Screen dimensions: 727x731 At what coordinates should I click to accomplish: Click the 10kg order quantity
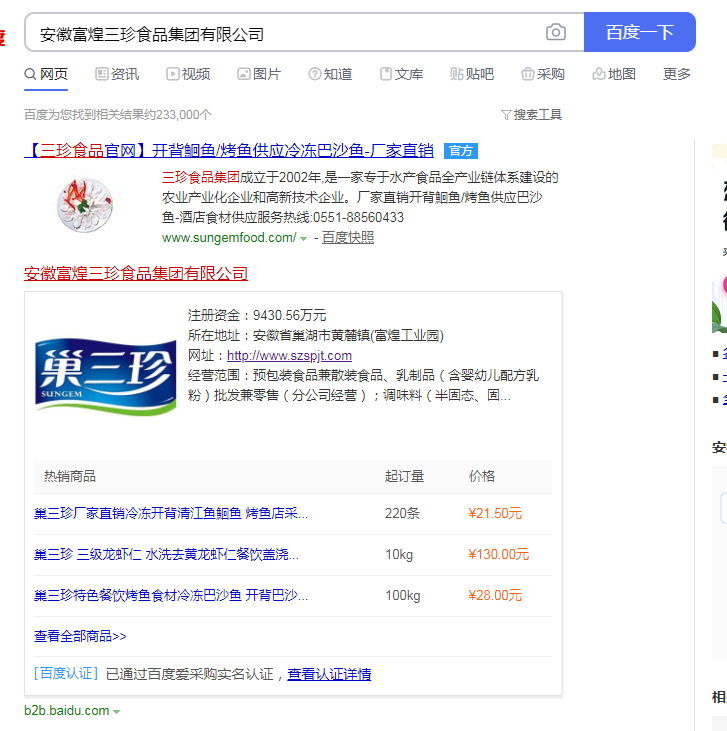pyautogui.click(x=399, y=554)
